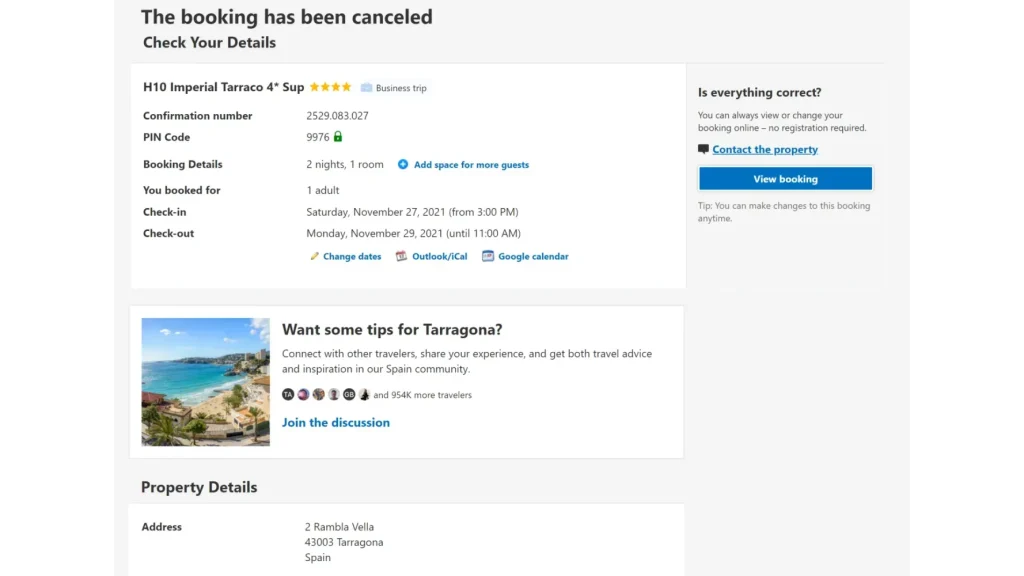Click the confirmation number 2529.083.027
This screenshot has width=1024, height=576.
[337, 116]
